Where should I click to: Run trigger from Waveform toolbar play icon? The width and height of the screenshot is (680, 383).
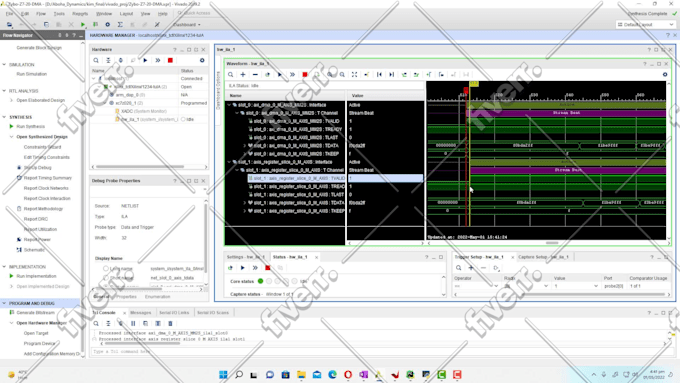pos(280,75)
